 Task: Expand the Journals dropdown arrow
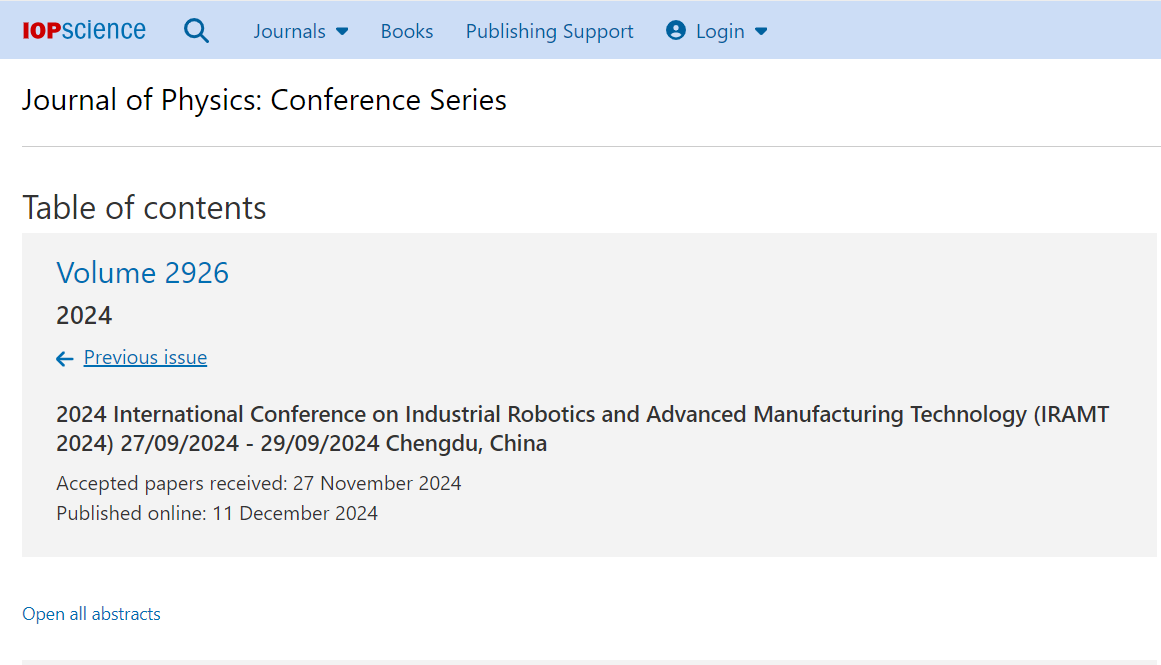point(342,32)
